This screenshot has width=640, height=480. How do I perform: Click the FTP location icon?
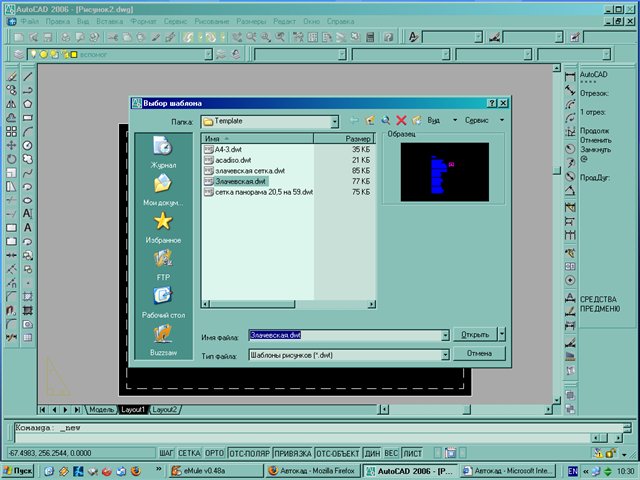point(163,262)
